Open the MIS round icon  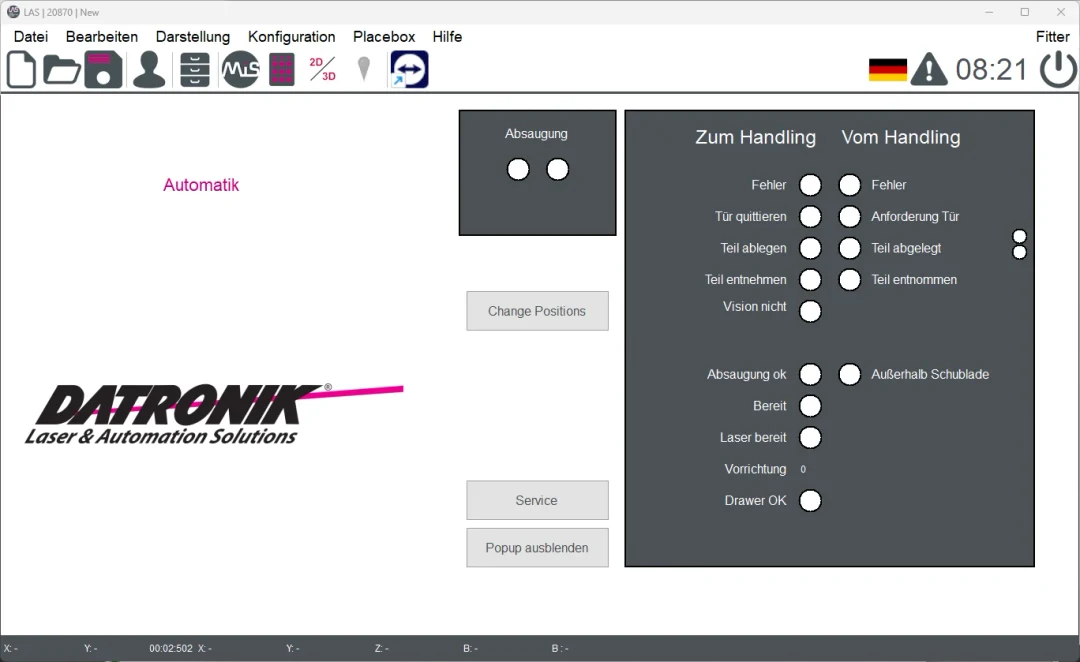pos(240,70)
